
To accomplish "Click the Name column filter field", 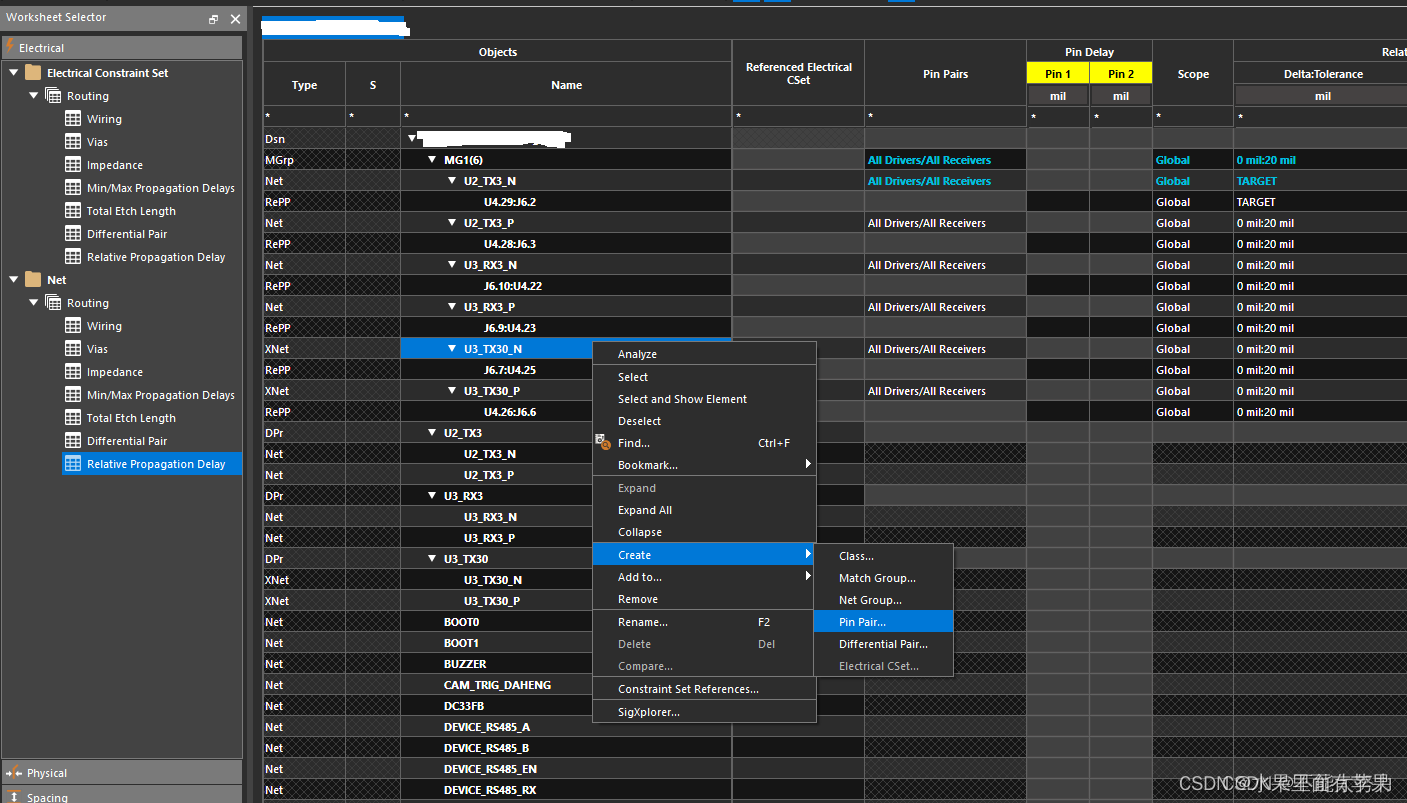I will [x=566, y=117].
